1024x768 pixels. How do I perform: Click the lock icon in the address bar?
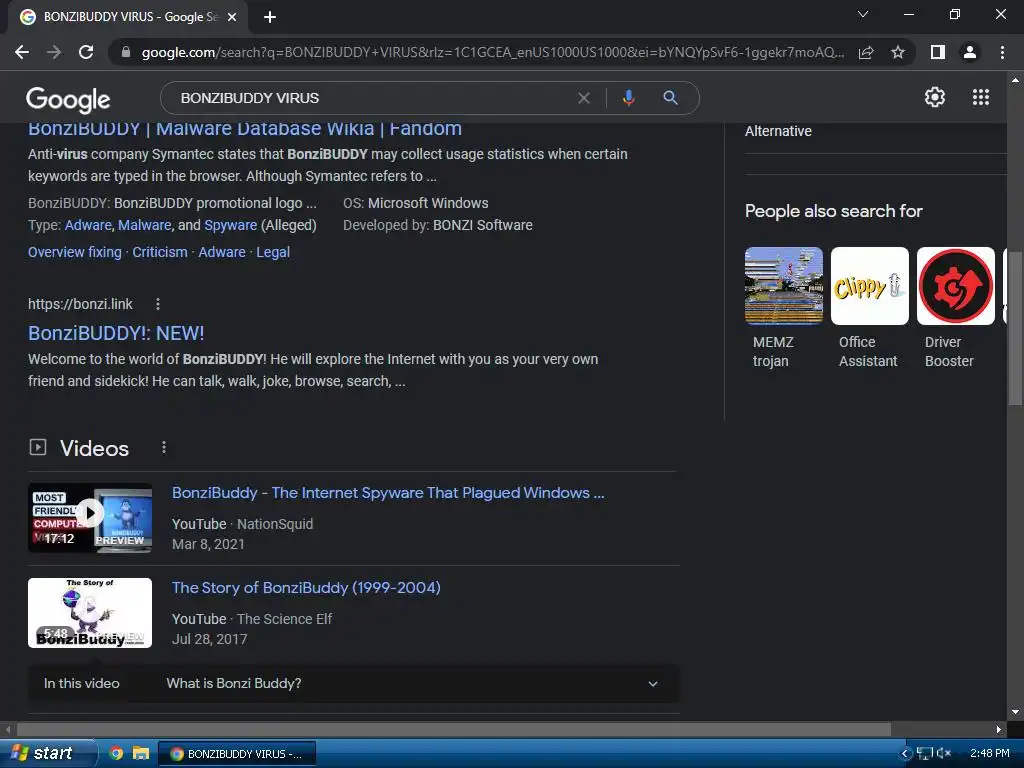126,52
